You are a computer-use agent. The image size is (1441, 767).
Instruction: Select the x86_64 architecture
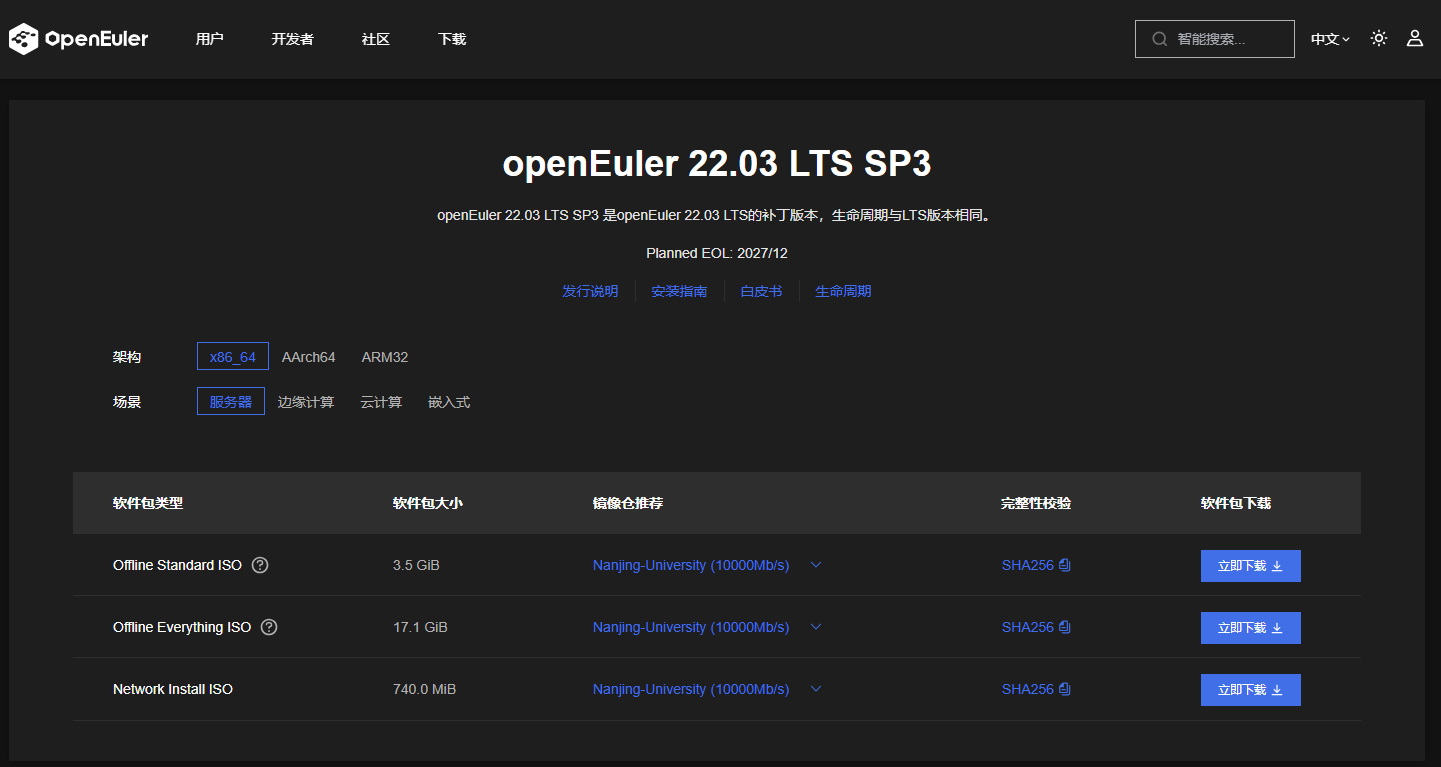click(x=233, y=357)
